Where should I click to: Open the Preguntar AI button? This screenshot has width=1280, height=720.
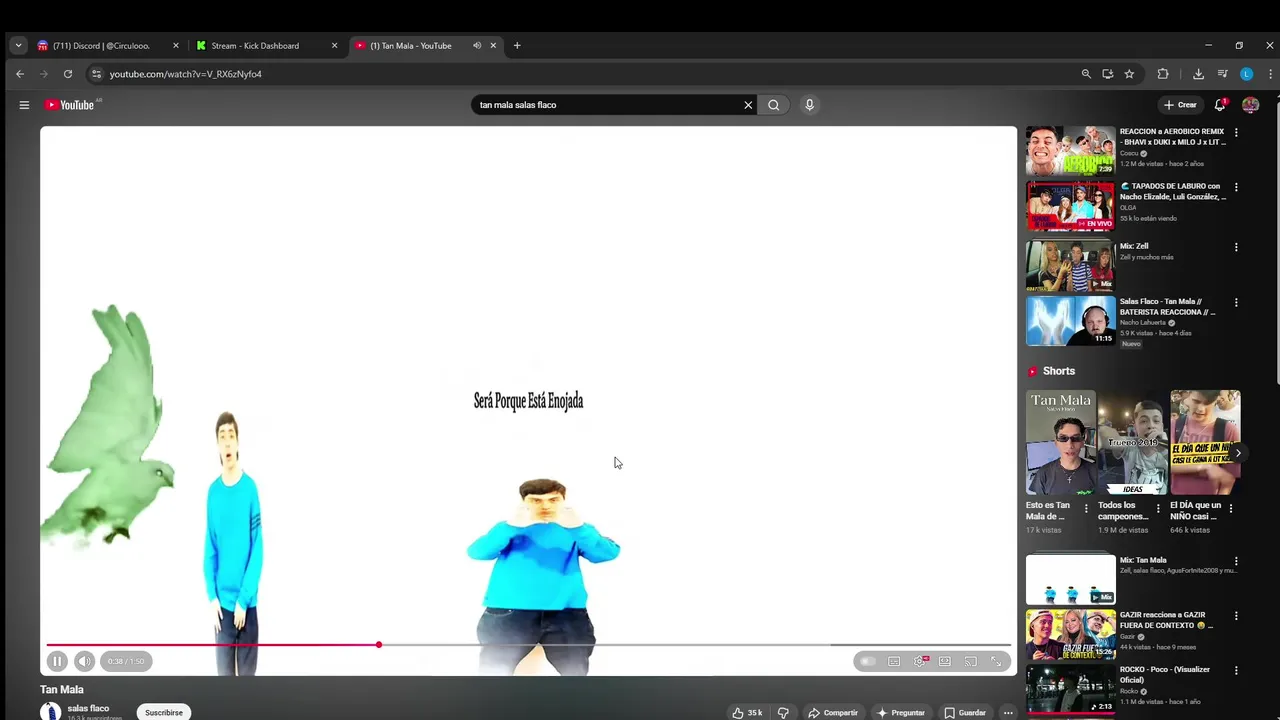pos(901,713)
